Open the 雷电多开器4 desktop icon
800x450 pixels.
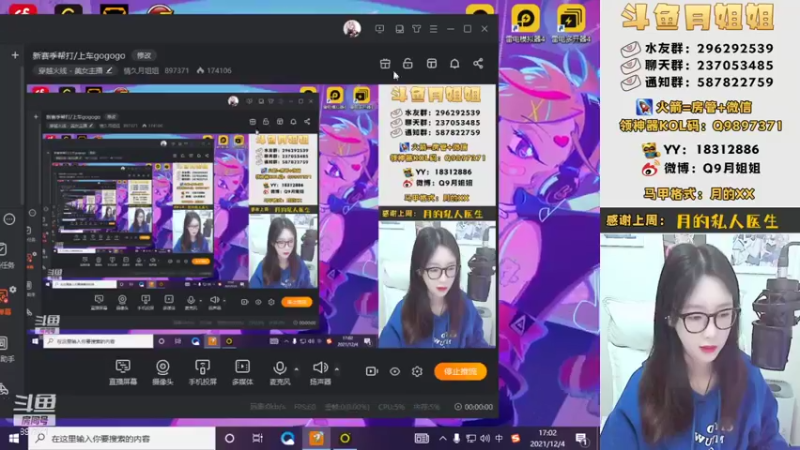point(571,23)
